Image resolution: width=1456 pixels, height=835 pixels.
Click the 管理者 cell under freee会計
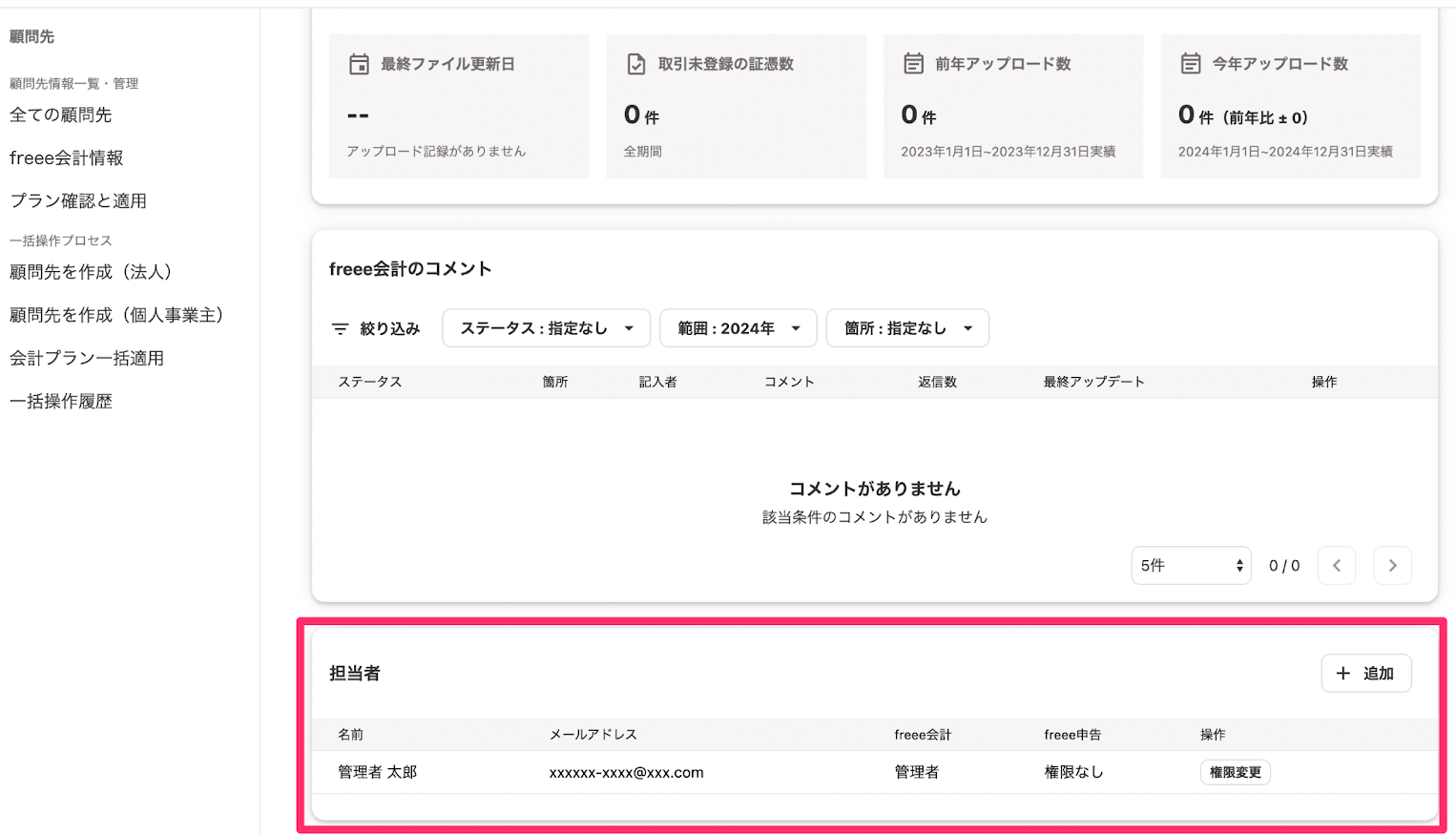[x=917, y=772]
